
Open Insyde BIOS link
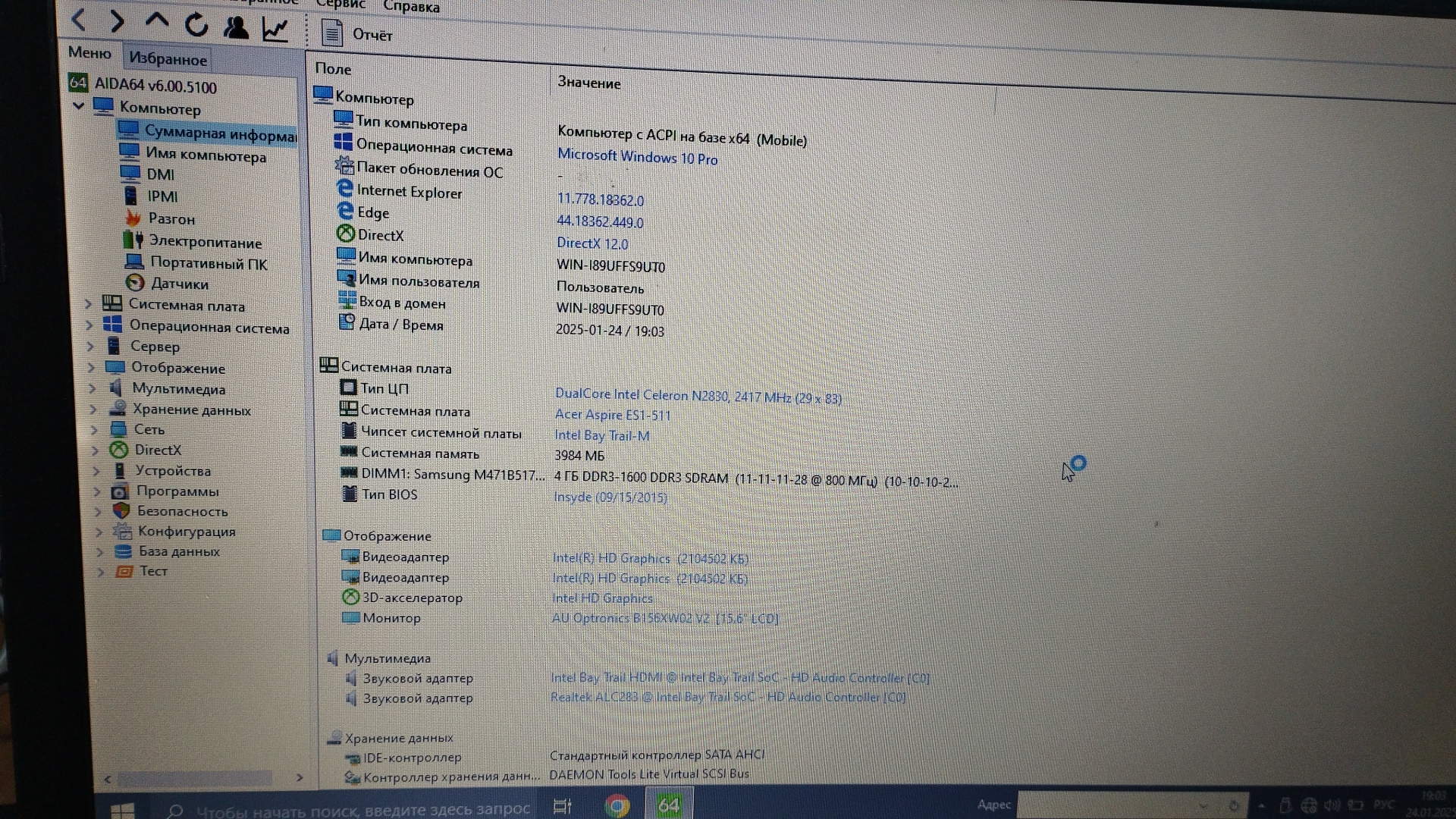(610, 497)
